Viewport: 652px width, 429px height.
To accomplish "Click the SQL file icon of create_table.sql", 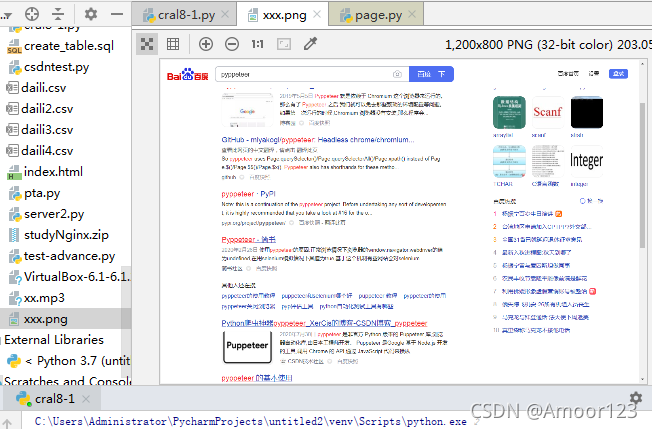I will click(x=14, y=46).
